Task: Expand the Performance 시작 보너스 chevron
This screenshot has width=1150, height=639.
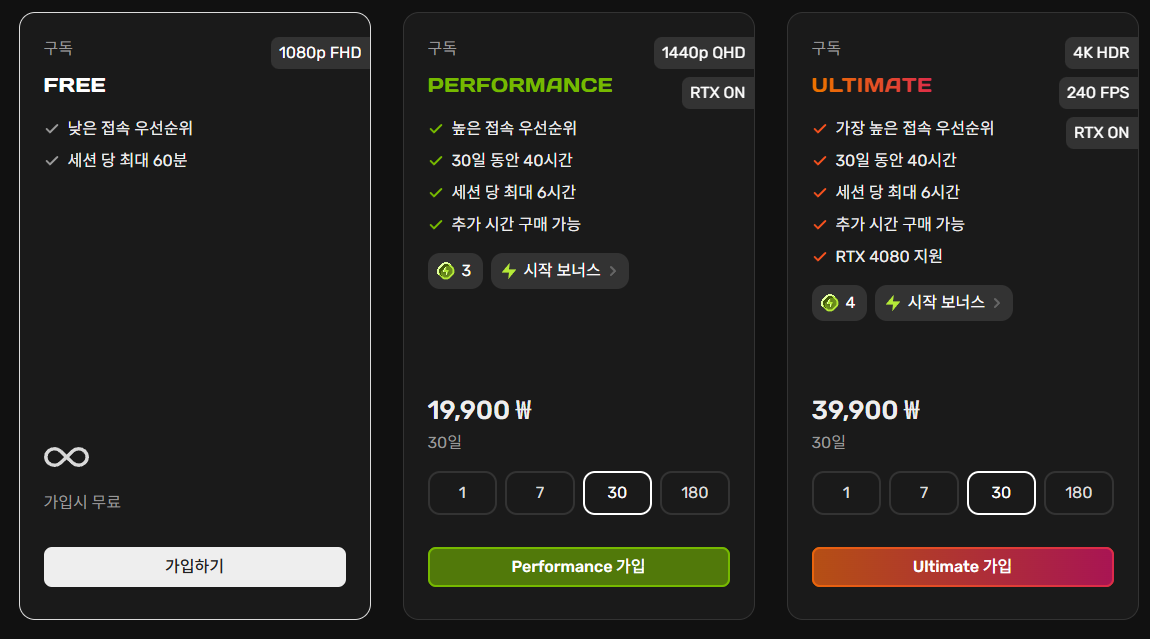Action: click(613, 271)
